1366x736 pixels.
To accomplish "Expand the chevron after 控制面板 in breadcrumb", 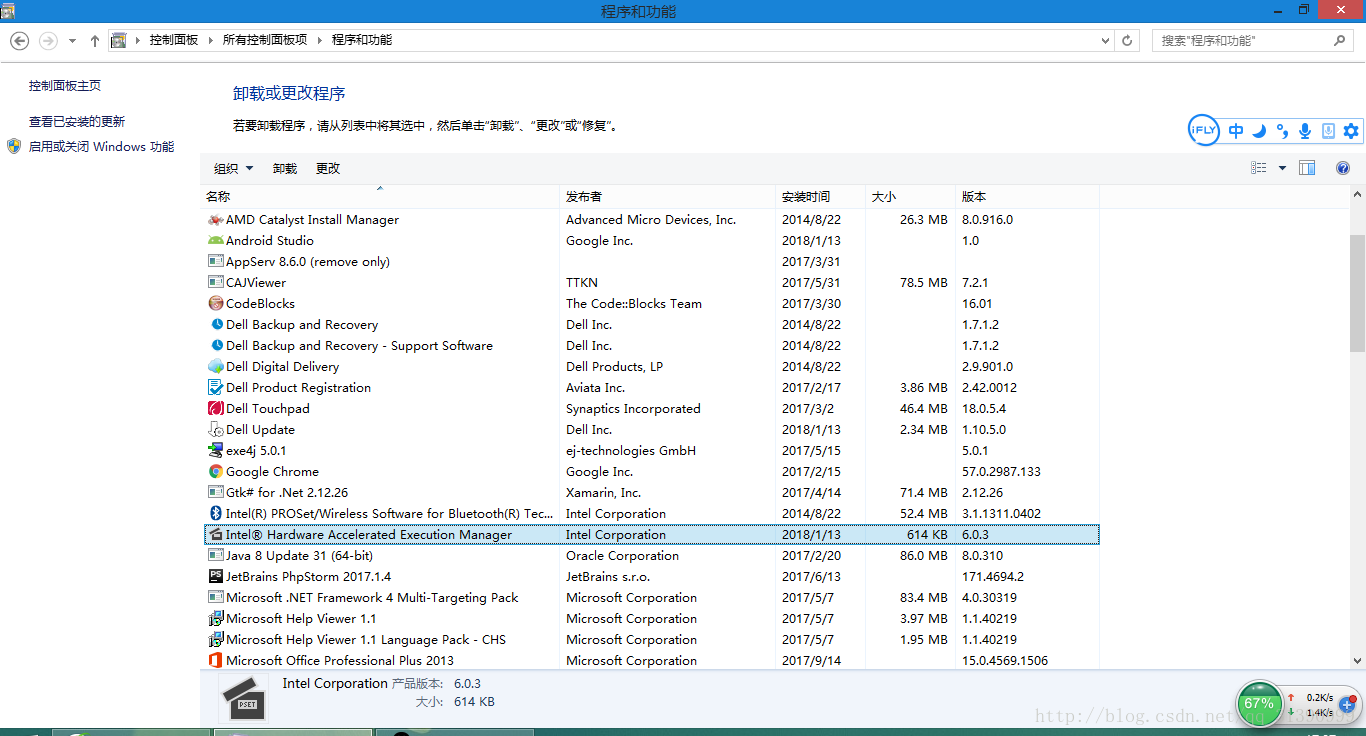I will 210,41.
